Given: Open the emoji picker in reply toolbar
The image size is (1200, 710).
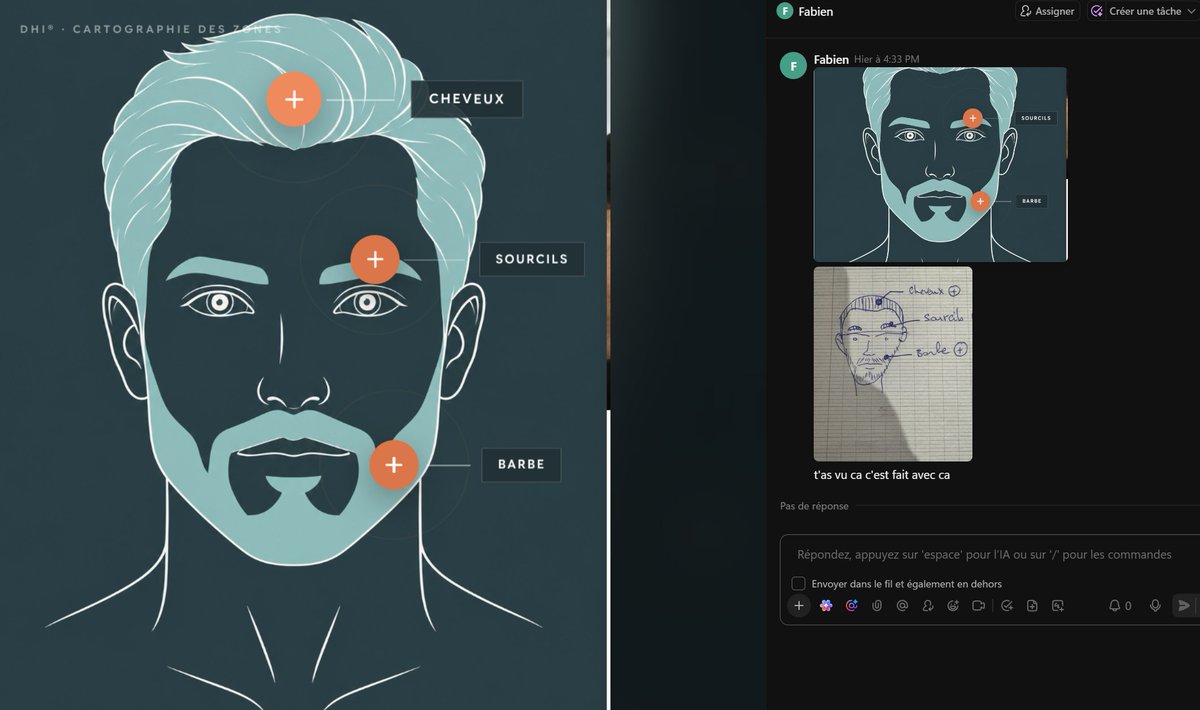Looking at the screenshot, I should coord(953,605).
